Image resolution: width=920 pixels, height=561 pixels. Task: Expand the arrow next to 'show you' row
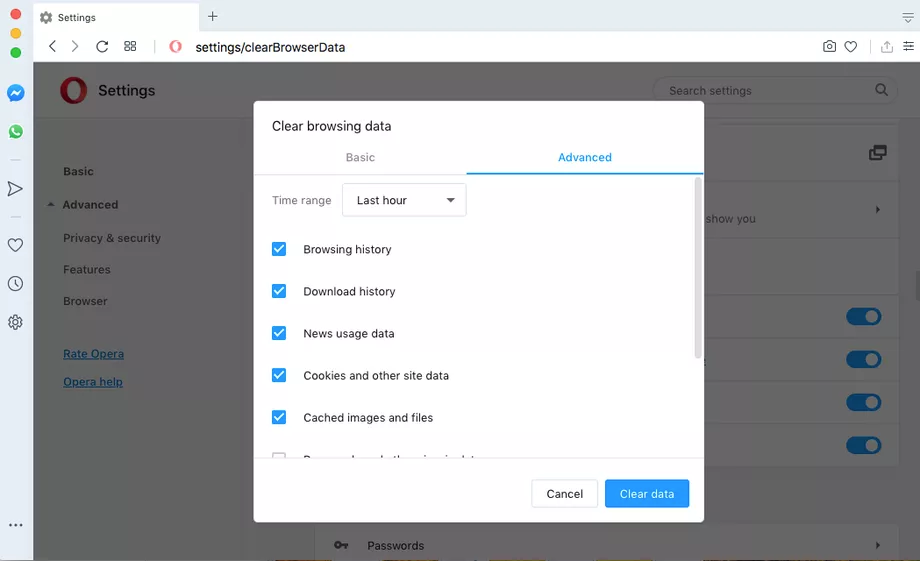point(878,209)
